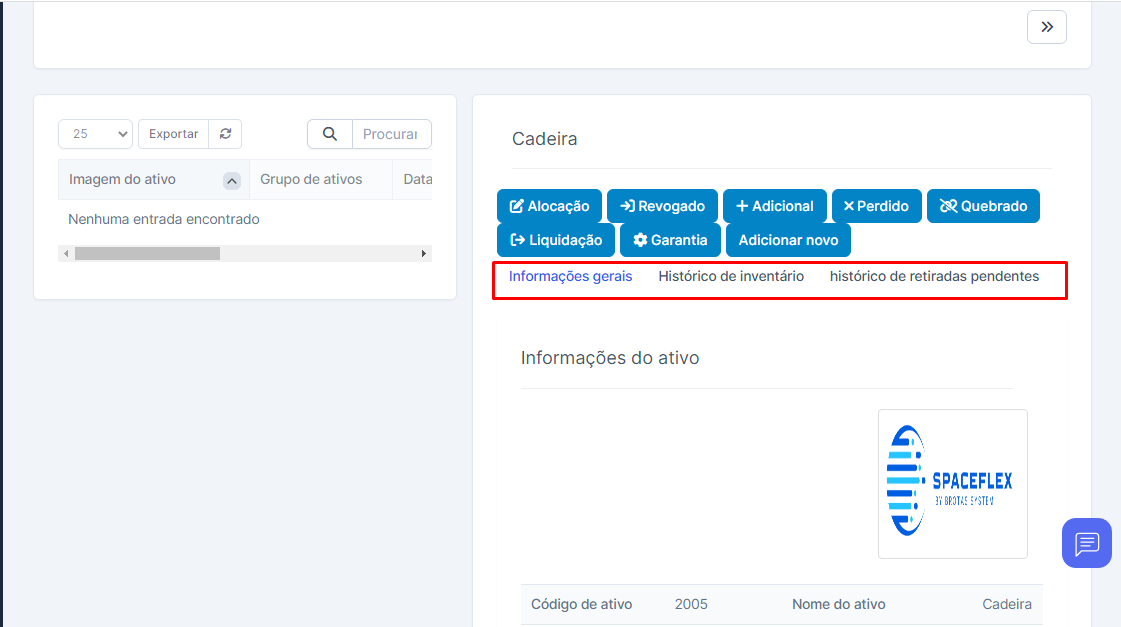1121x627 pixels.
Task: Click the magnifying glass search icon
Action: coord(330,134)
